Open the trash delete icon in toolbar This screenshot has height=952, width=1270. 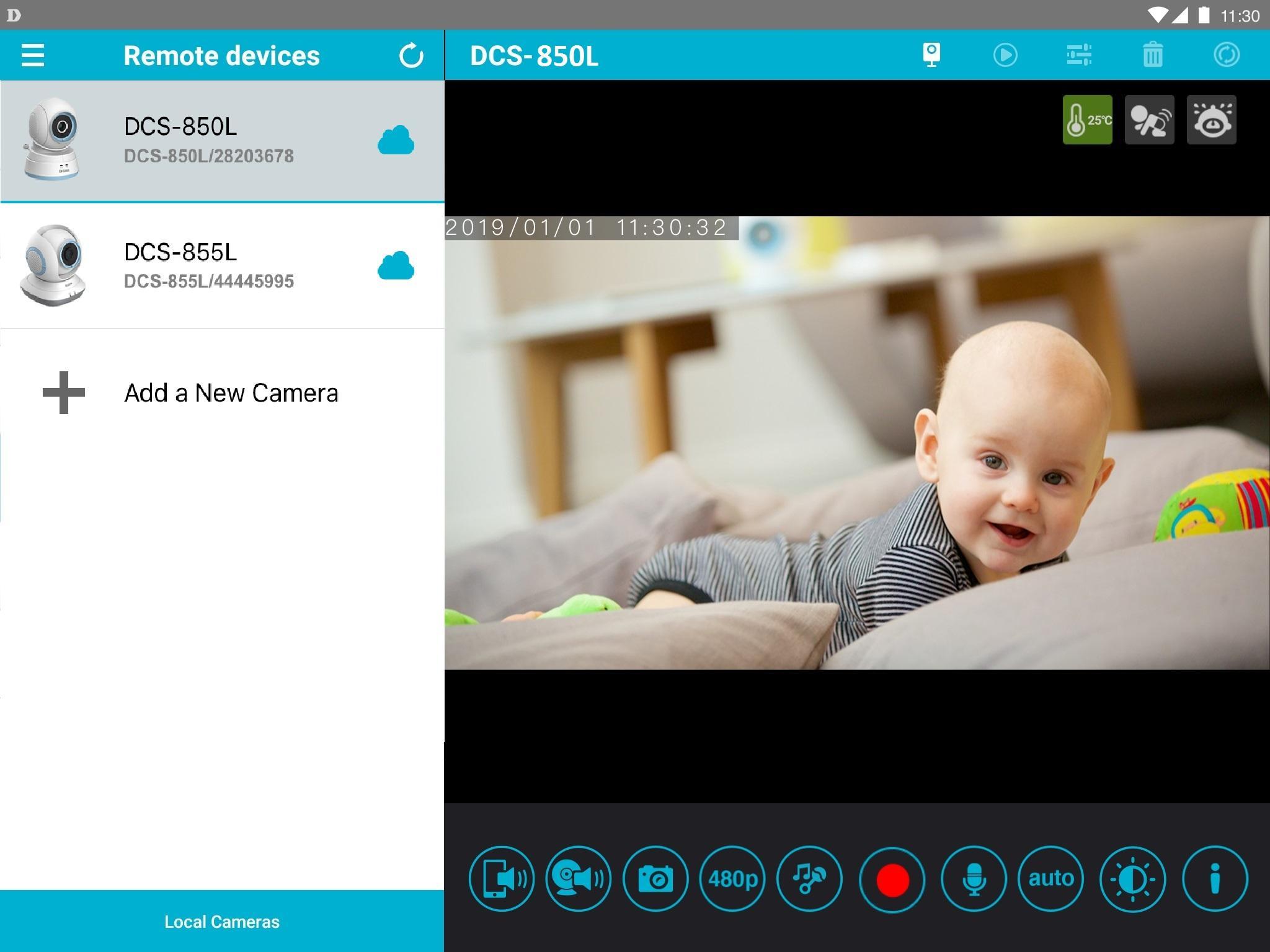click(x=1152, y=55)
